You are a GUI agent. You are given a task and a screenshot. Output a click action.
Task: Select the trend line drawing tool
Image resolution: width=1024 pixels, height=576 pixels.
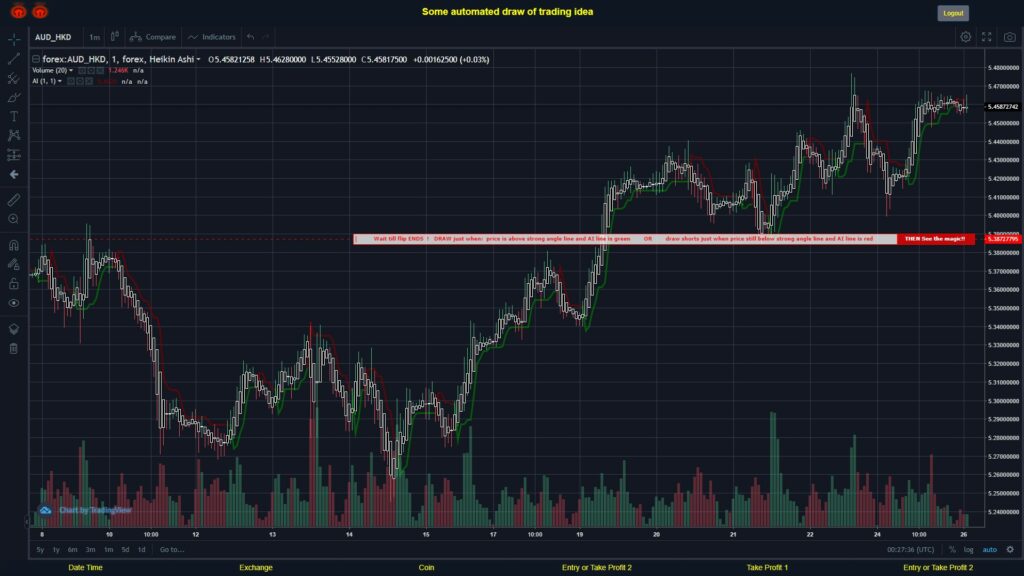coord(14,59)
